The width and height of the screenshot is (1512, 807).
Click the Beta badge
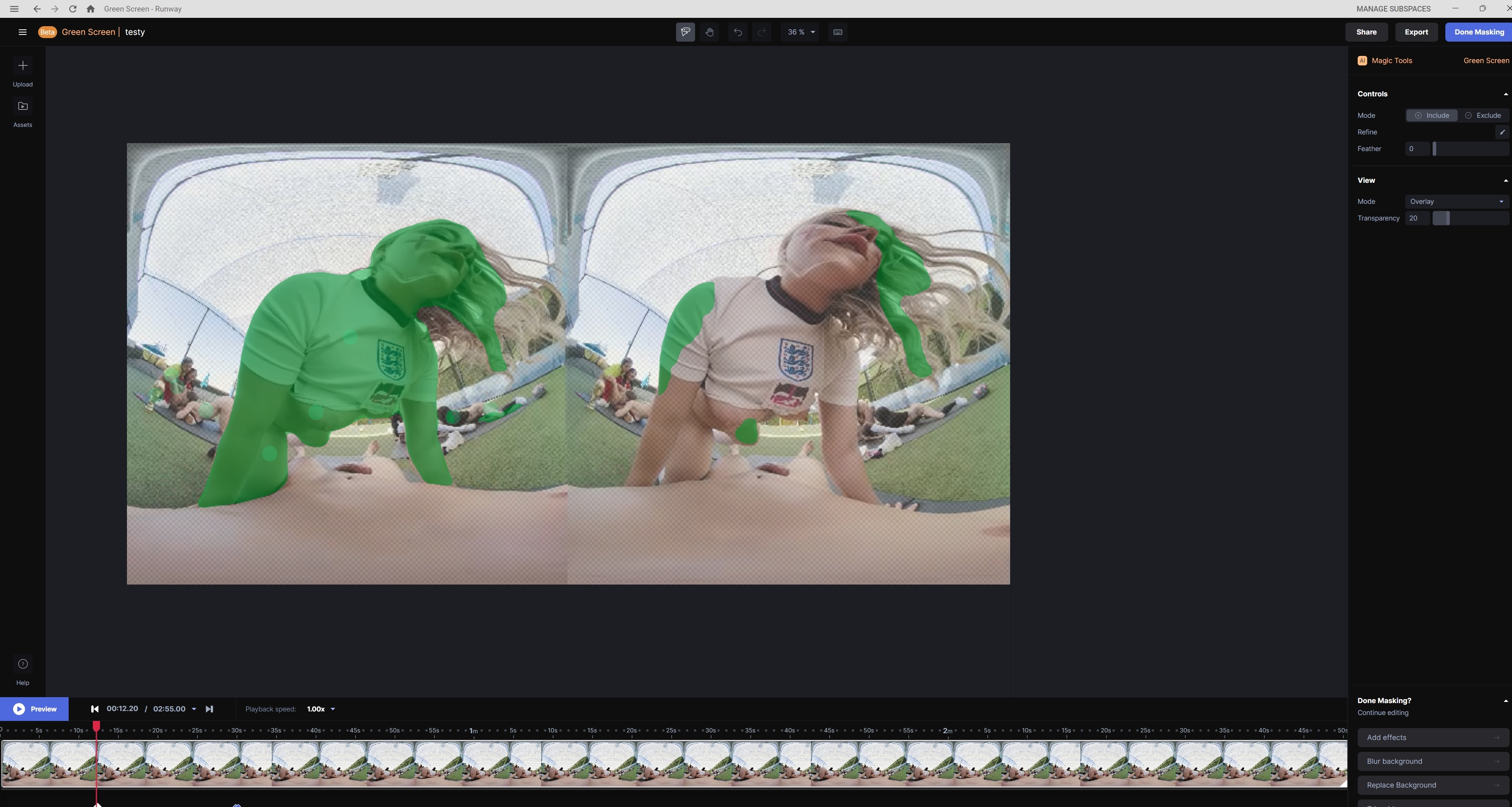click(47, 32)
